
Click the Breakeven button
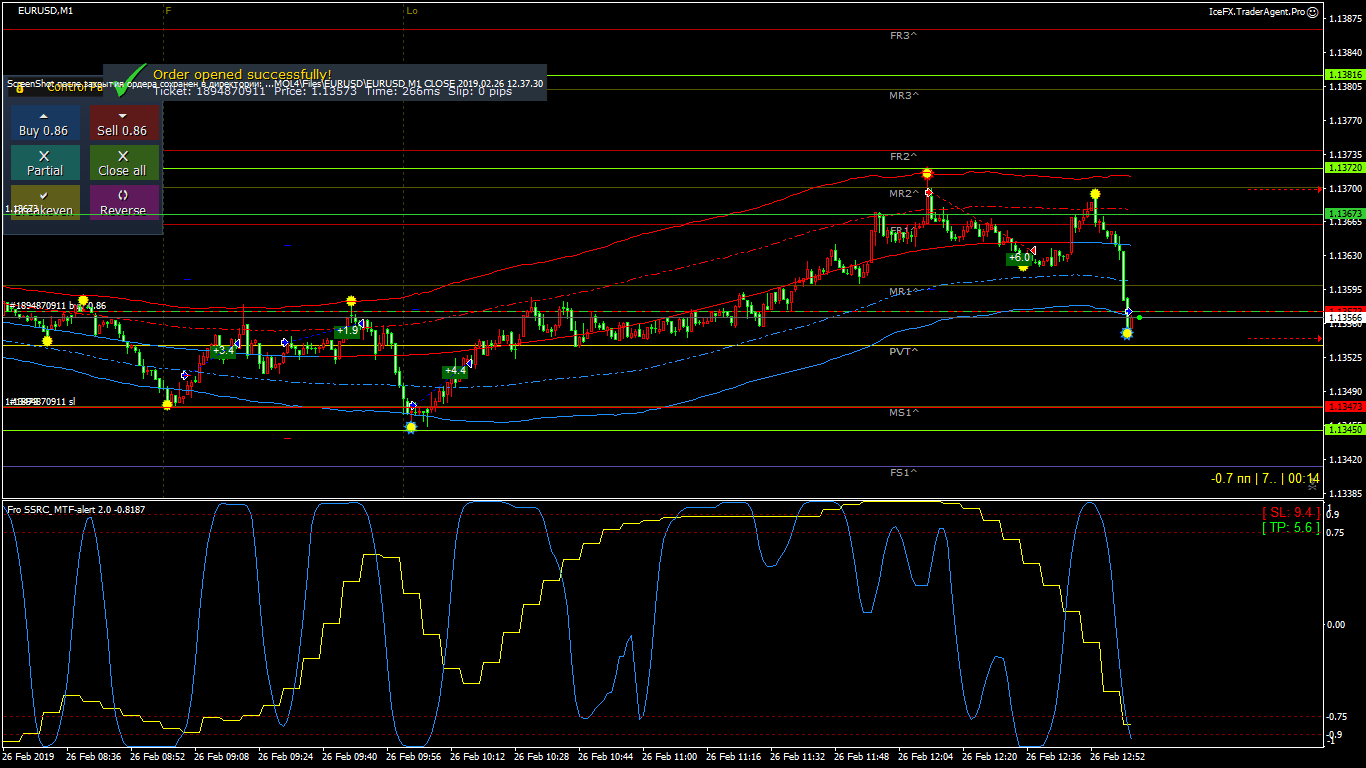[45, 202]
